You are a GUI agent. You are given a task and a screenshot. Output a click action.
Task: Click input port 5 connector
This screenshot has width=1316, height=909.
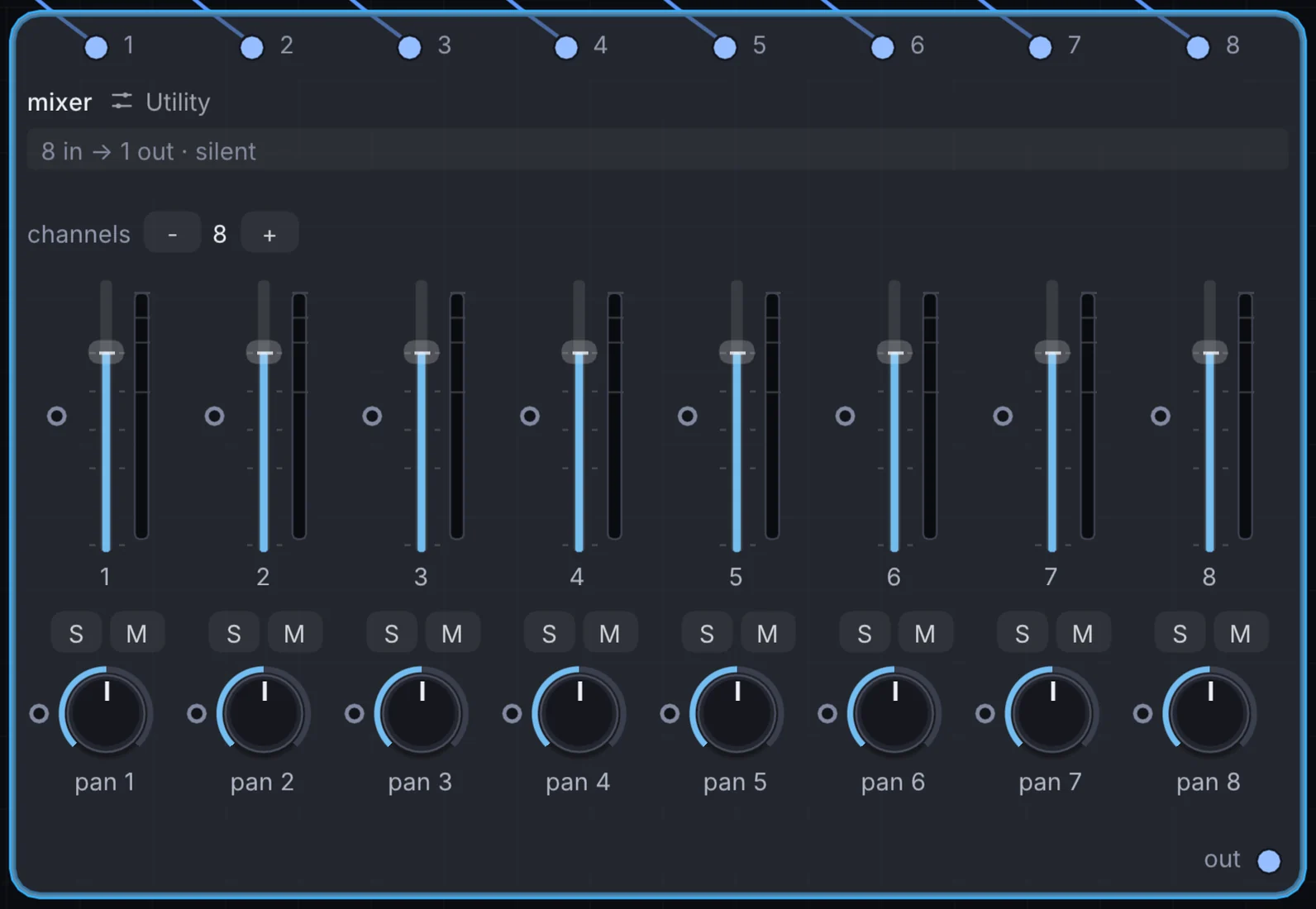725,47
